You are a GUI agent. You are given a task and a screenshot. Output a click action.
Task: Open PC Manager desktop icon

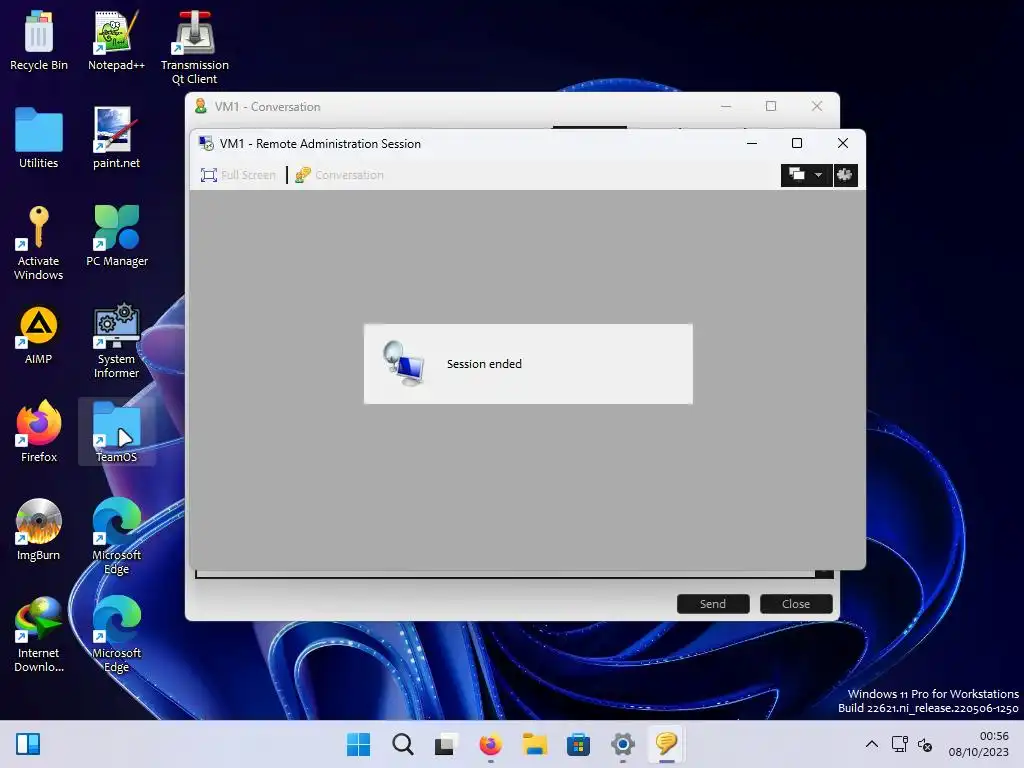click(117, 236)
